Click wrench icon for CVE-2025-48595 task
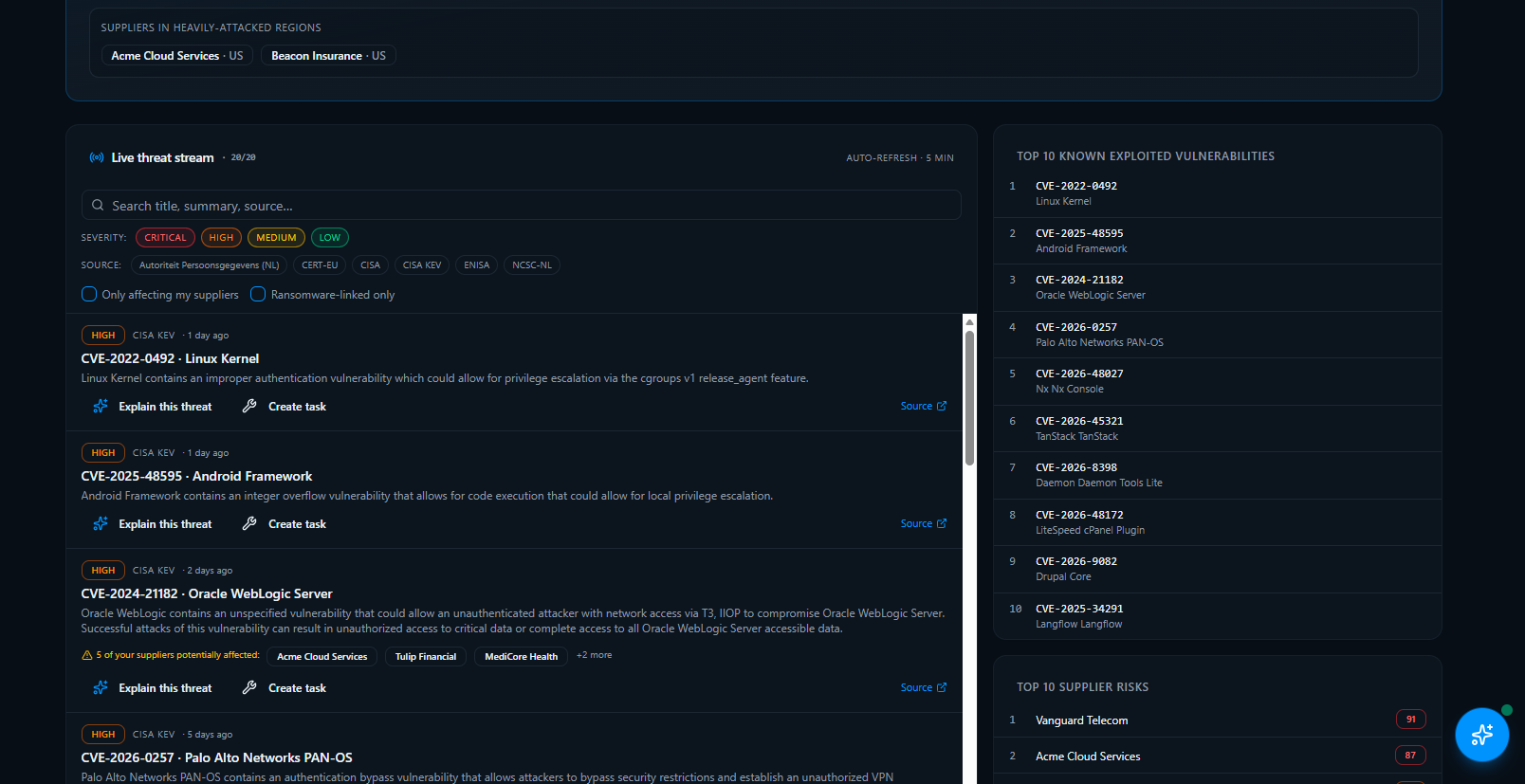This screenshot has height=784, width=1525. click(x=249, y=523)
